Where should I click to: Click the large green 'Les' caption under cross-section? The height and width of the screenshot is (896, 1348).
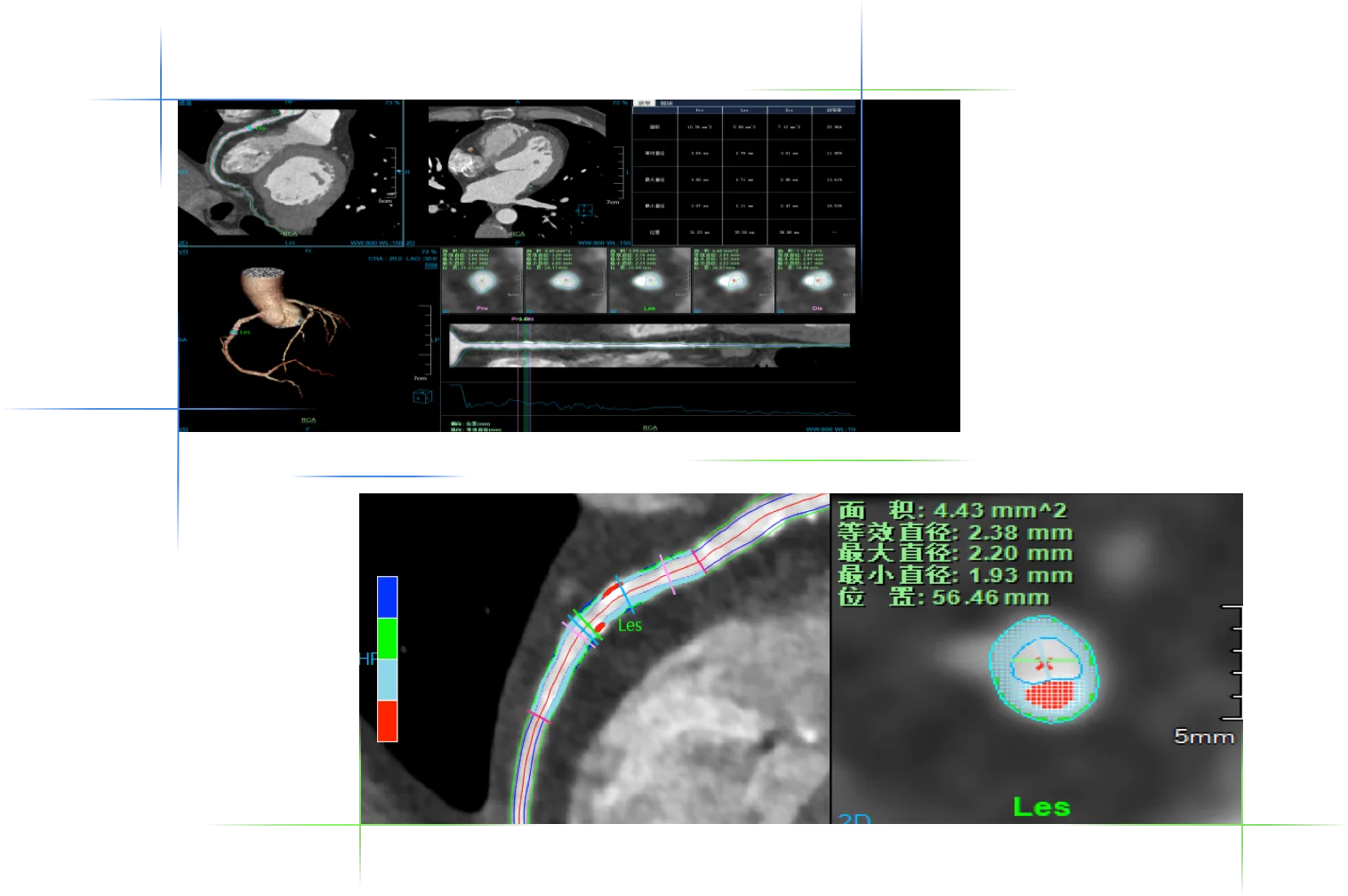pos(1041,807)
